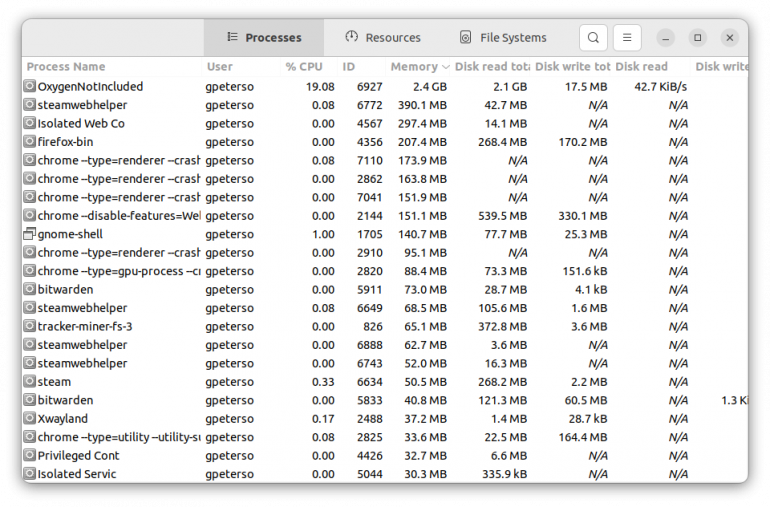Select the gnome-shell process name

tap(70, 234)
